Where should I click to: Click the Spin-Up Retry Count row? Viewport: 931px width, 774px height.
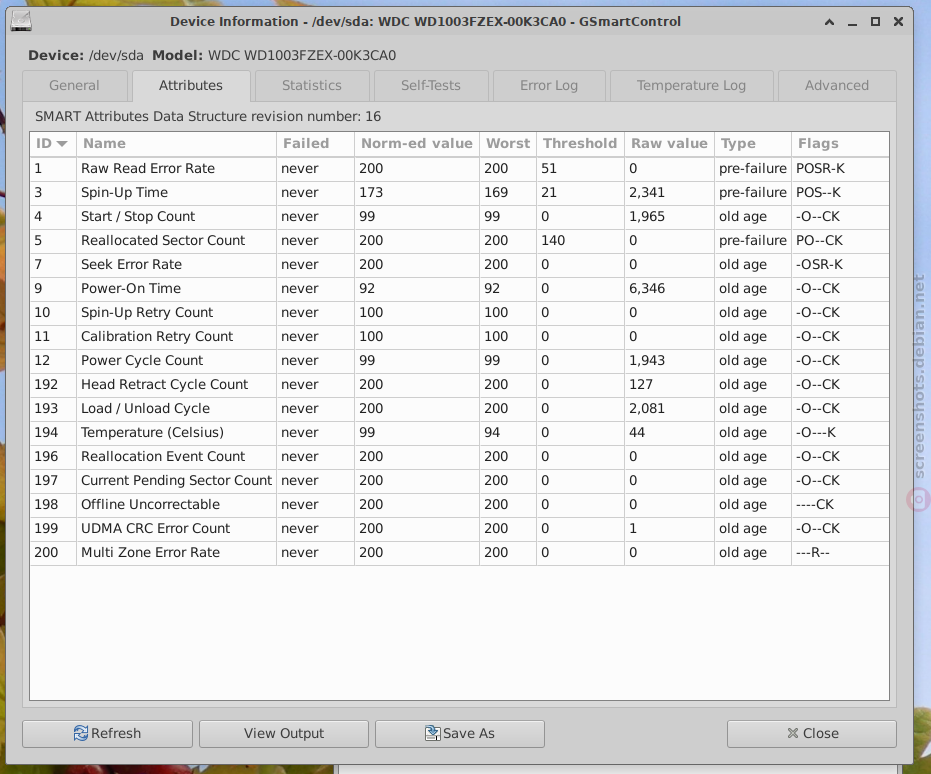tap(460, 313)
